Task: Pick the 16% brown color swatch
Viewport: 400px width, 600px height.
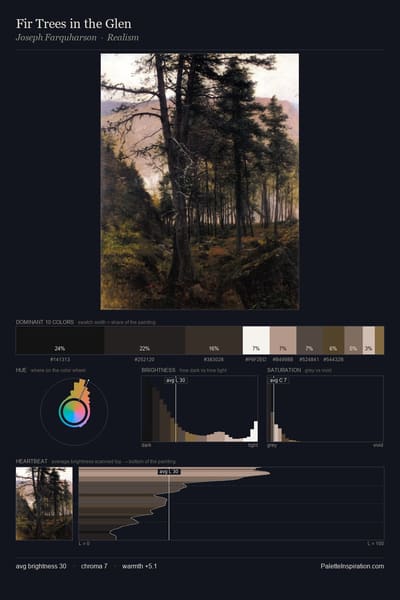Action: (x=214, y=340)
